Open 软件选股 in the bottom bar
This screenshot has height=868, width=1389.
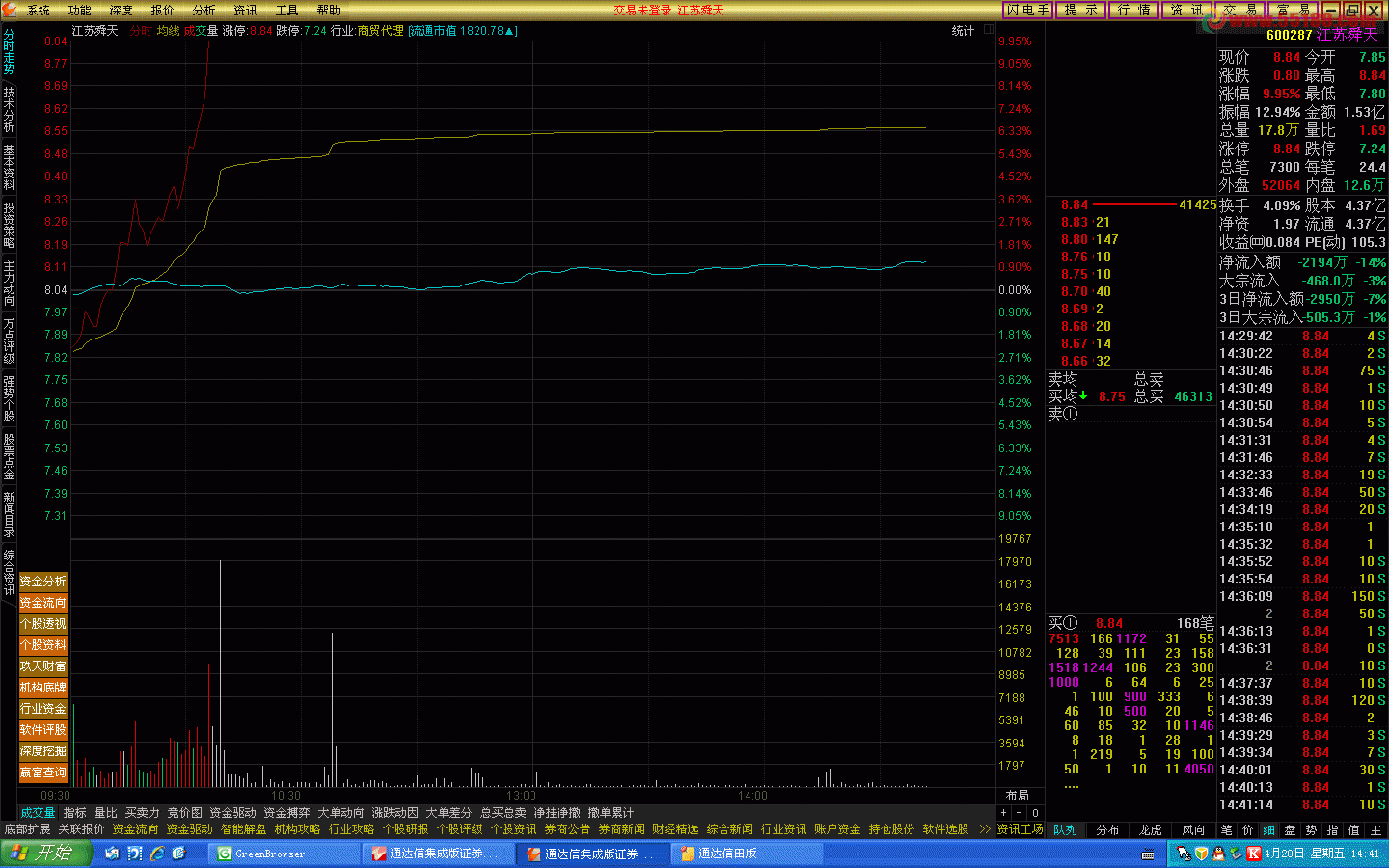(x=945, y=829)
